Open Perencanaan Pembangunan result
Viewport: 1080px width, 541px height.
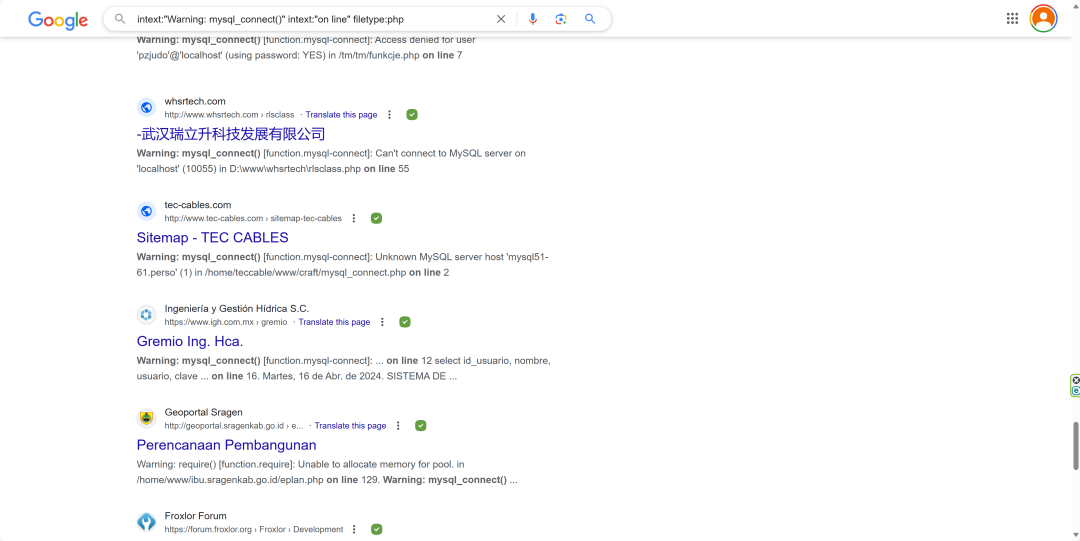click(x=227, y=445)
